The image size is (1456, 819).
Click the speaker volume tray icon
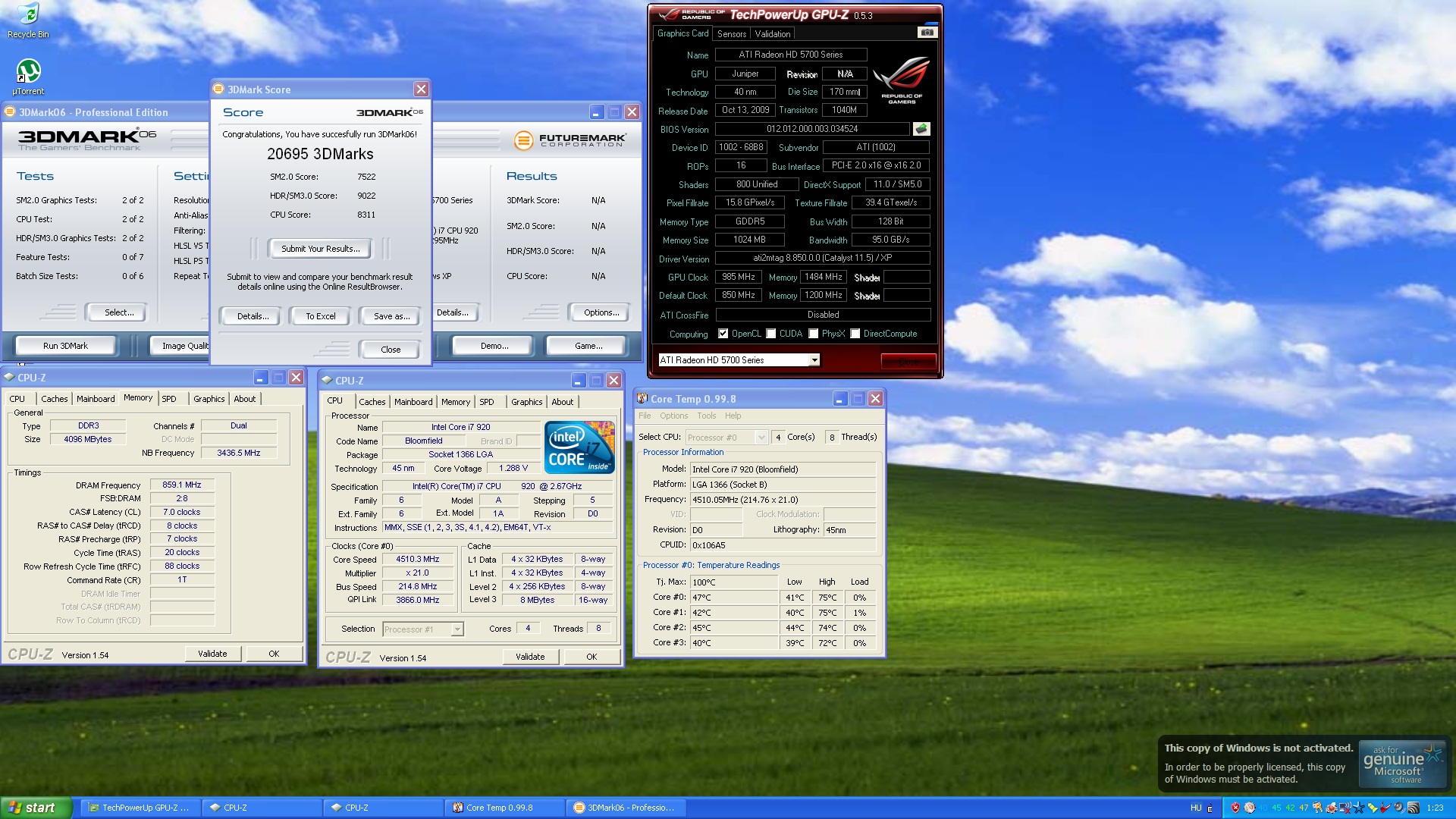pyautogui.click(x=1399, y=808)
